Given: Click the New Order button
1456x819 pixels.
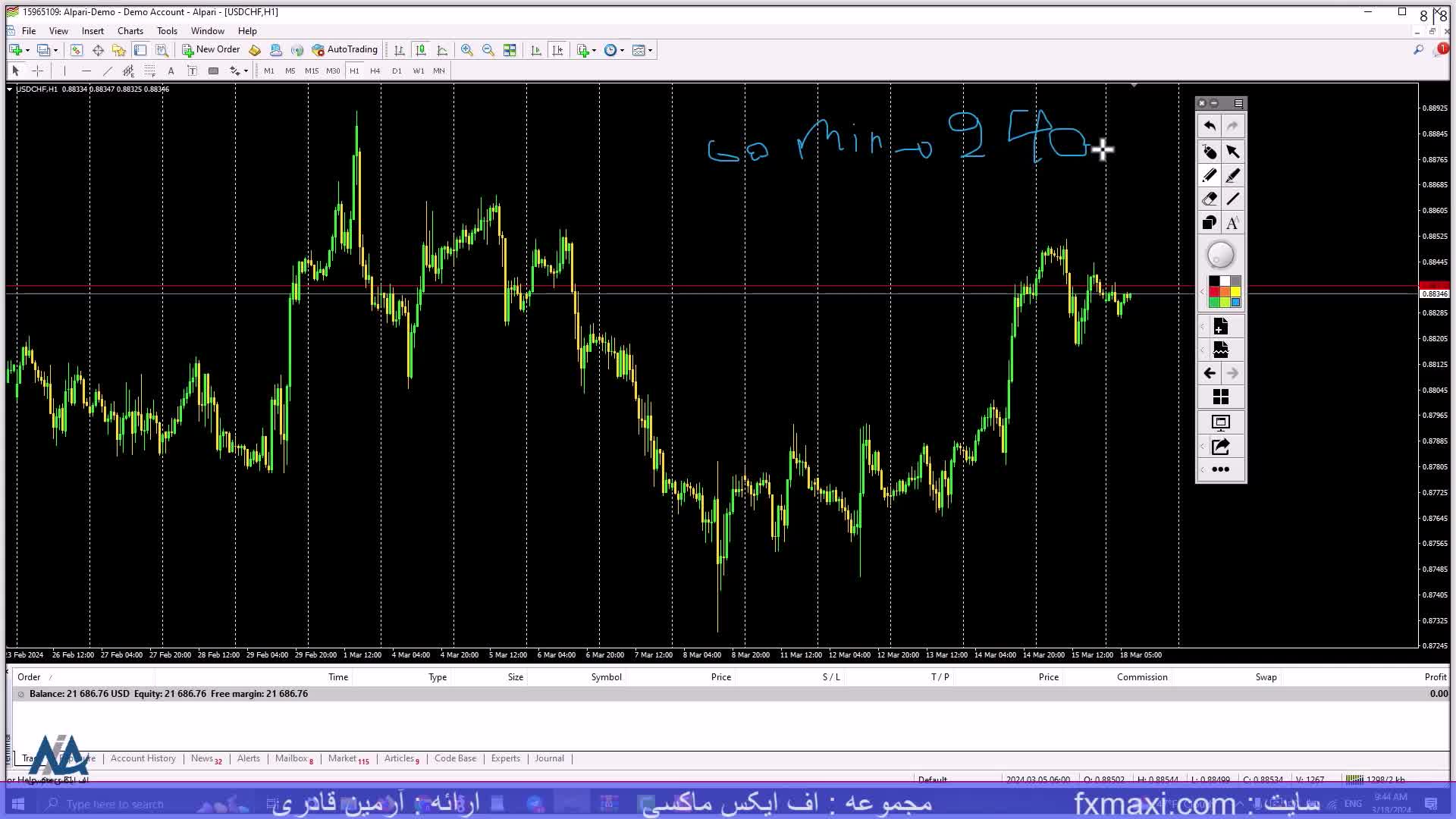Looking at the screenshot, I should [211, 50].
